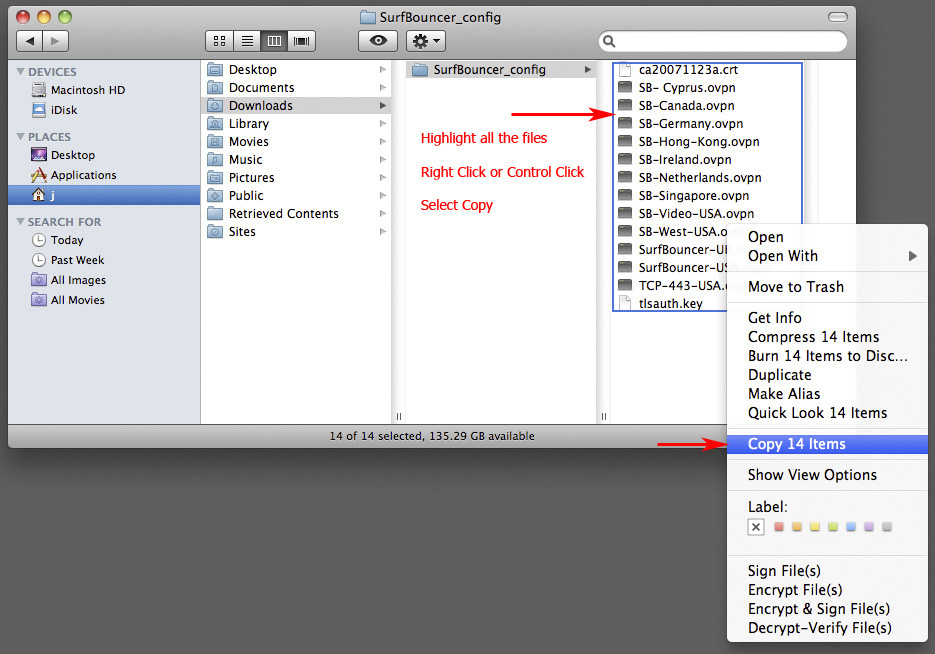Switch to column view
This screenshot has width=935, height=654.
274,41
